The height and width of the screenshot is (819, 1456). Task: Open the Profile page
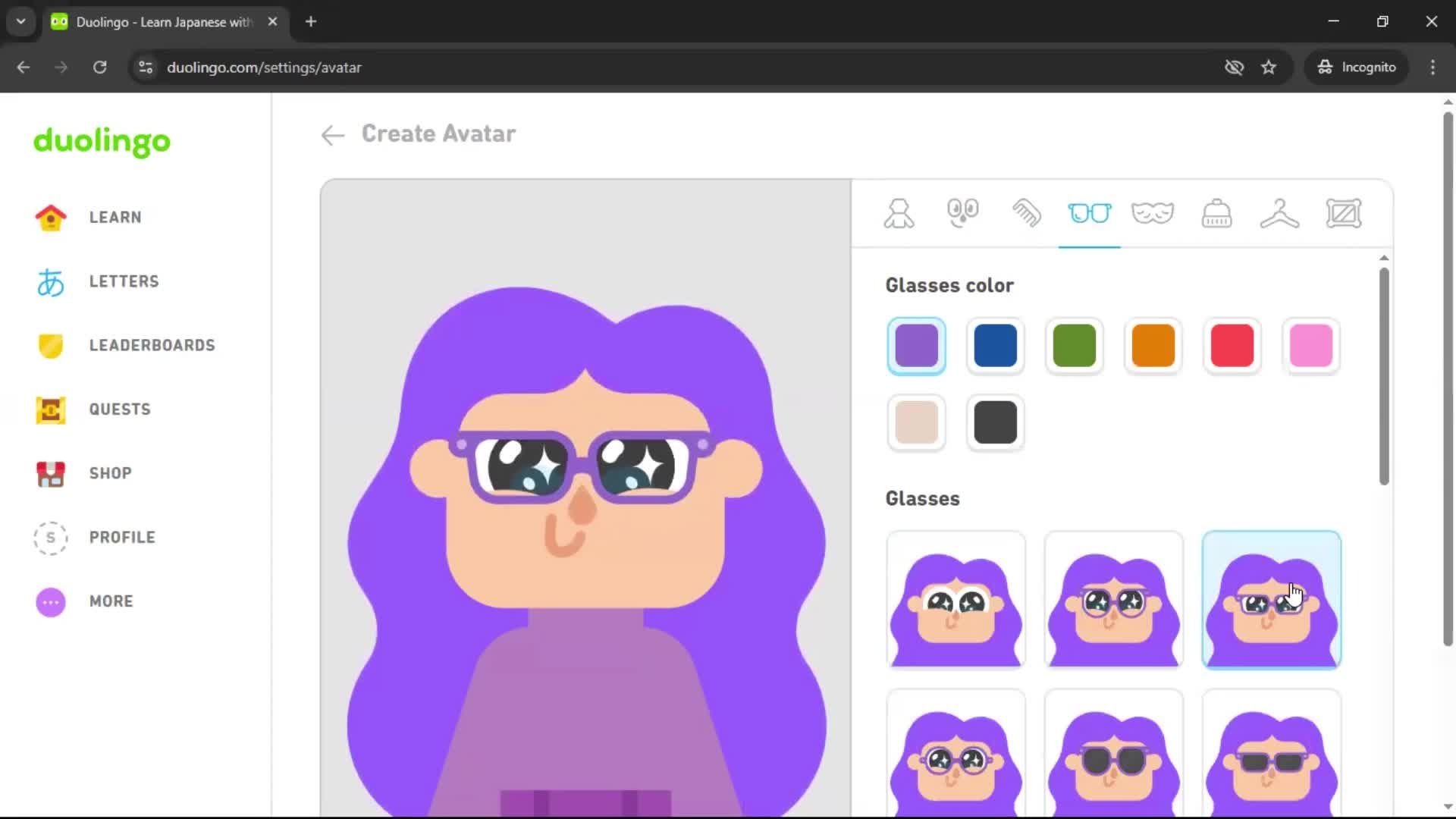point(121,537)
